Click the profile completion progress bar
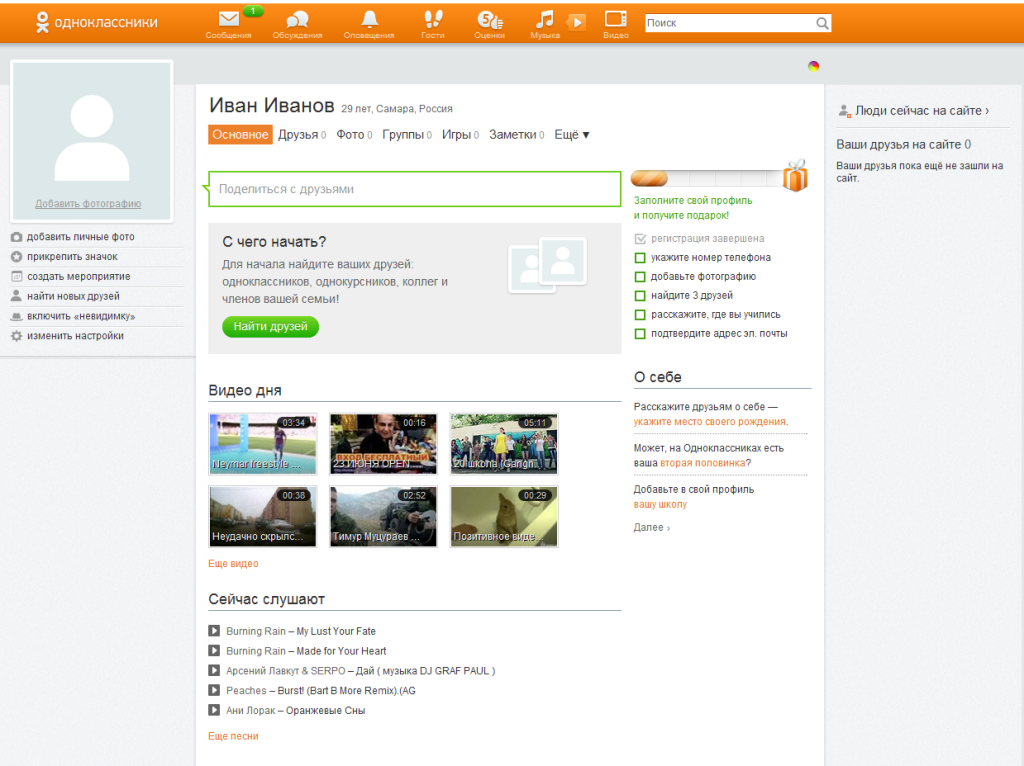 (x=706, y=179)
